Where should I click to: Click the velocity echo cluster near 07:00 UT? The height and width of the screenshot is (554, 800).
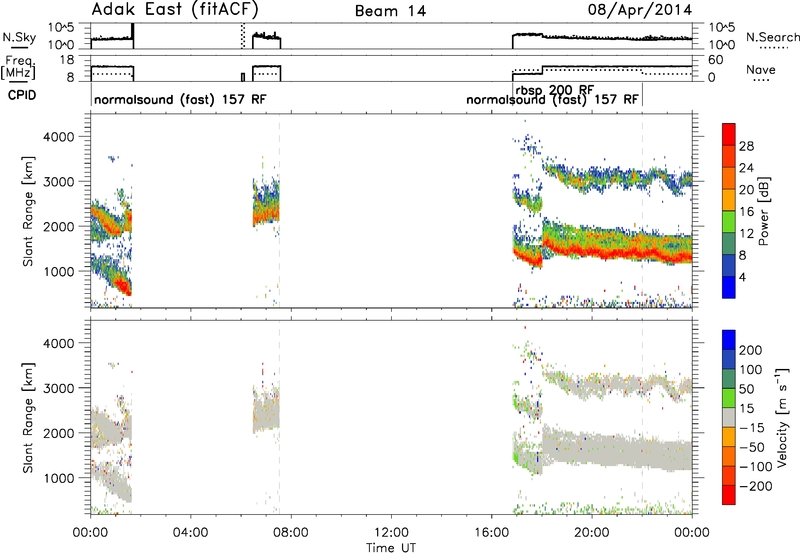266,411
